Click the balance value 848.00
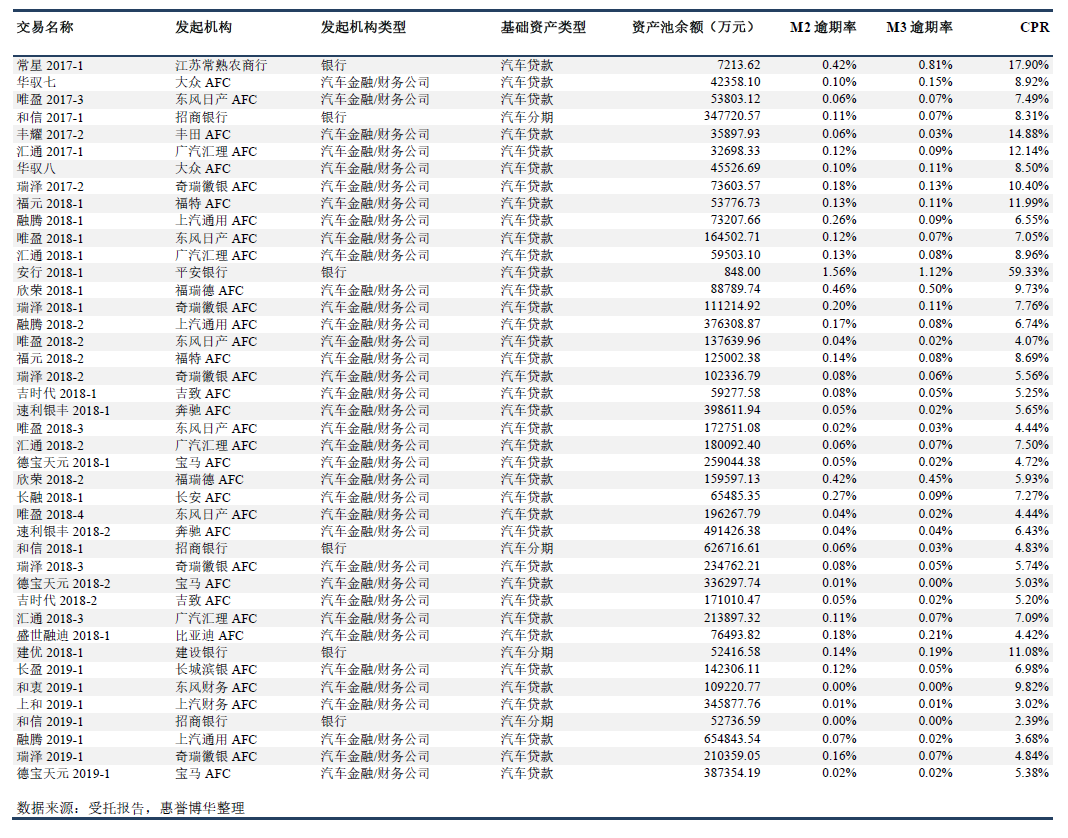1068x838 pixels. click(742, 272)
